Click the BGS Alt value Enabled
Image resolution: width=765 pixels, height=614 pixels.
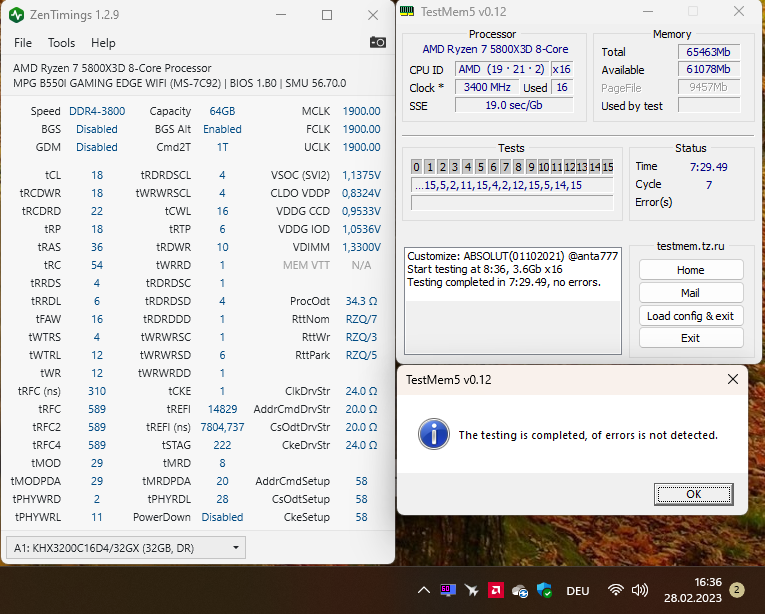pyautogui.click(x=222, y=129)
